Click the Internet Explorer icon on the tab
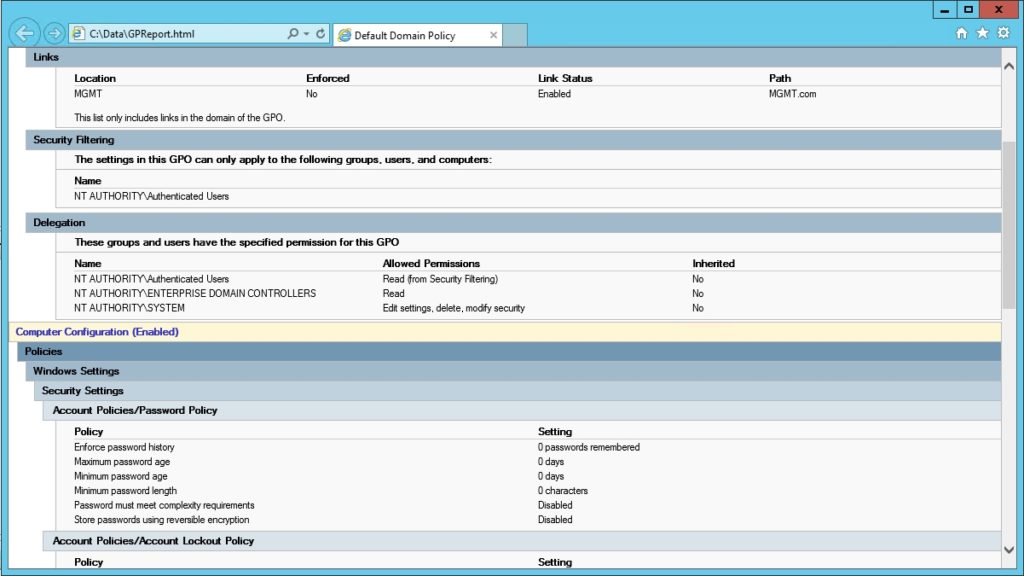Image resolution: width=1024 pixels, height=576 pixels. (x=344, y=35)
